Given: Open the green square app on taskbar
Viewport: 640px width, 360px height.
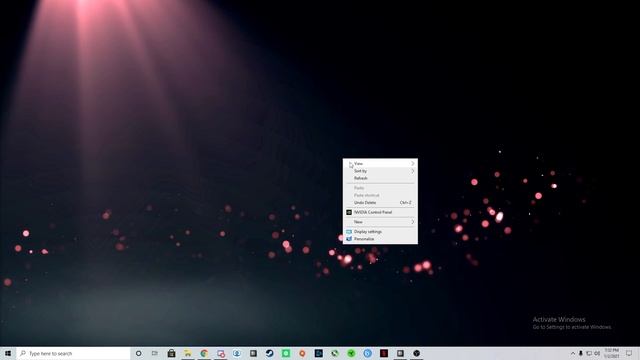Looking at the screenshot, I should click(286, 353).
